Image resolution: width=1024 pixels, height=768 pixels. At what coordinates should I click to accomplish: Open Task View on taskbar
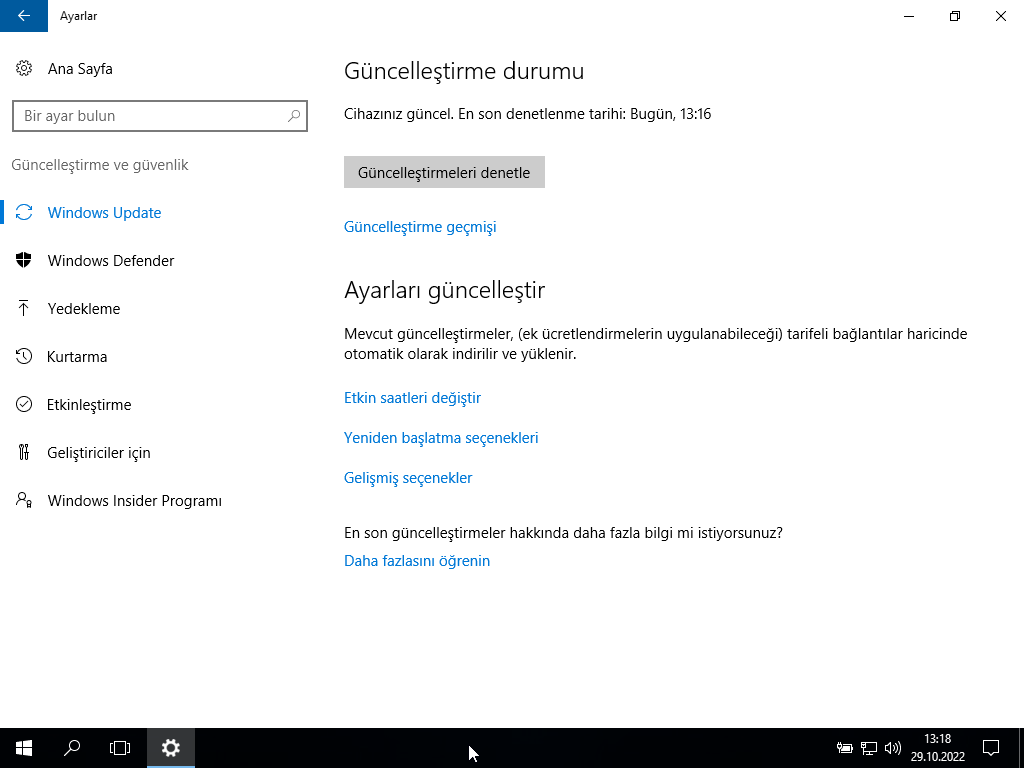point(120,748)
